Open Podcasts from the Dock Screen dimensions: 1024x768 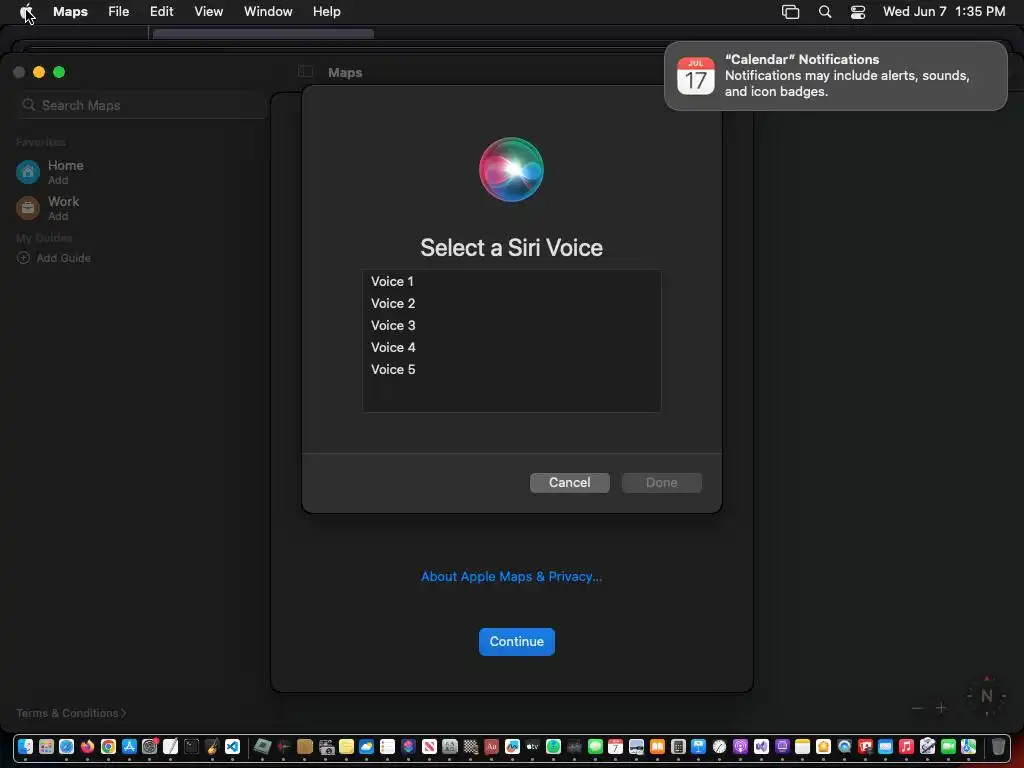pos(740,746)
